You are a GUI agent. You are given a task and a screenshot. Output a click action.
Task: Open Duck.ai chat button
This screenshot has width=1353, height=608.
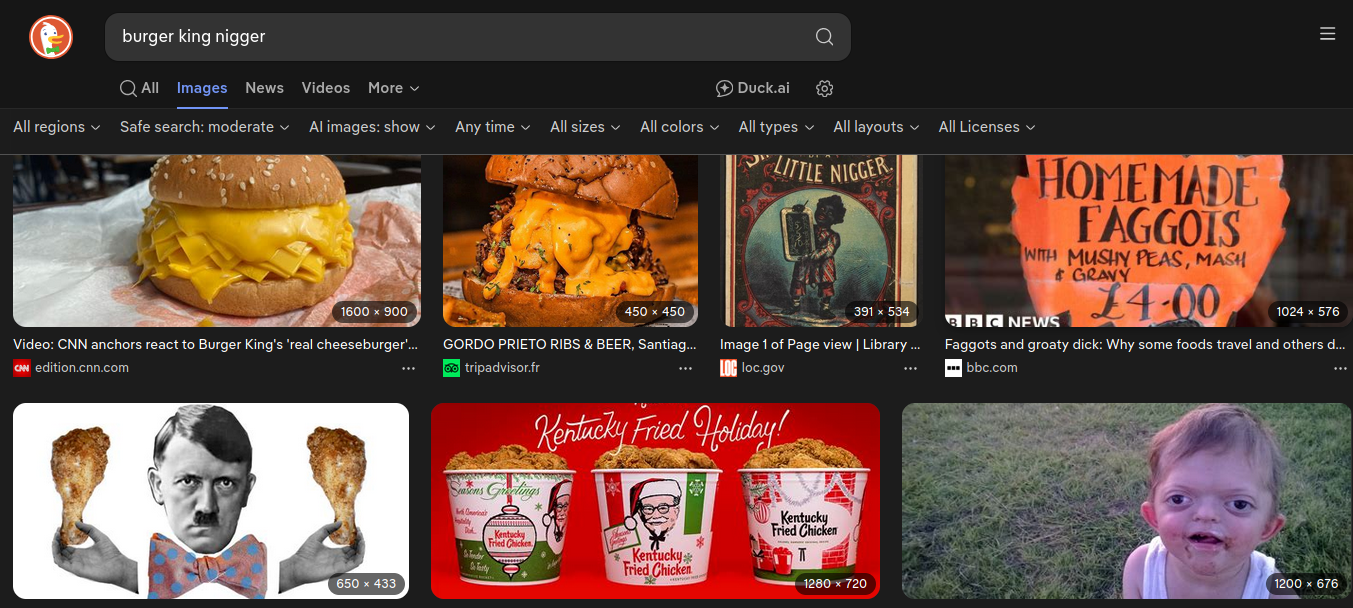coord(753,88)
